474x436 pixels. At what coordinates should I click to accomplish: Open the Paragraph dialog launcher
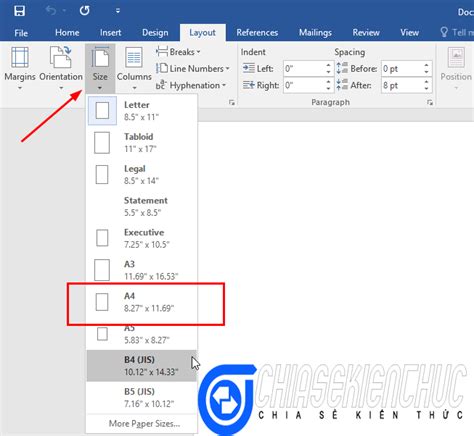430,103
